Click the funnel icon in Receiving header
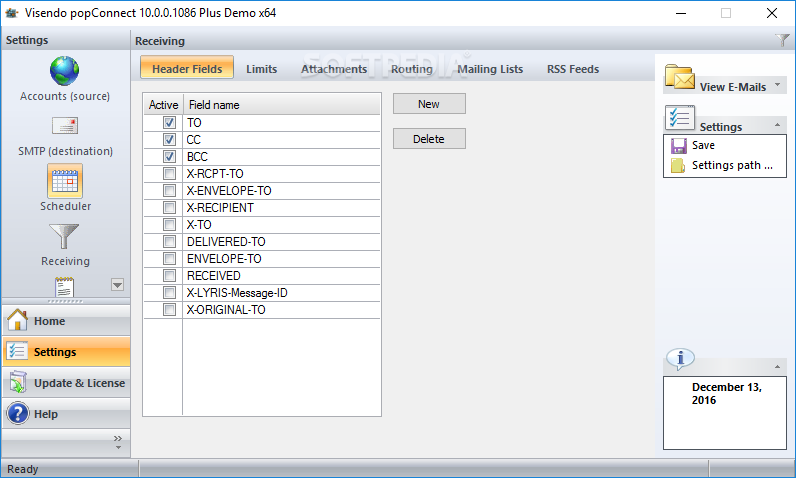Screen dimensions: 796x478 pyautogui.click(x=782, y=40)
